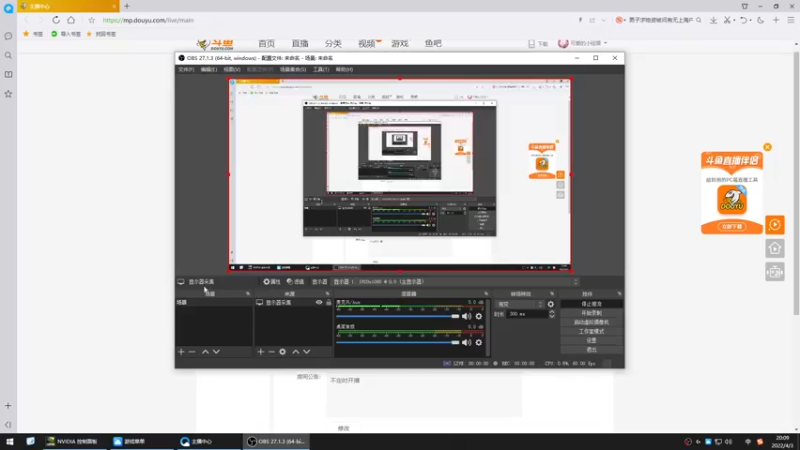Mute the 麦克风/Aux speaker icon
Screen dimensions: 800x450
466,316
